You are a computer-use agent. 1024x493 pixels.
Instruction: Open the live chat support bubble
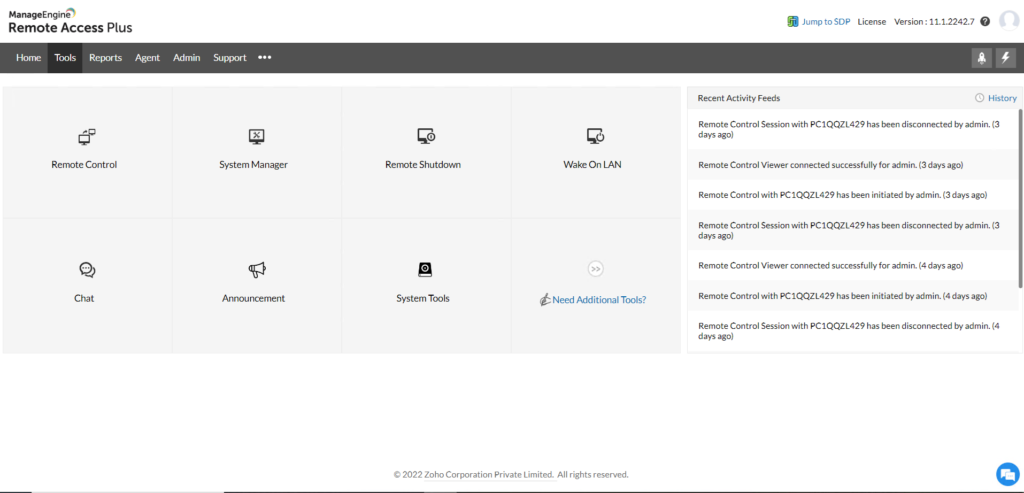point(1008,474)
